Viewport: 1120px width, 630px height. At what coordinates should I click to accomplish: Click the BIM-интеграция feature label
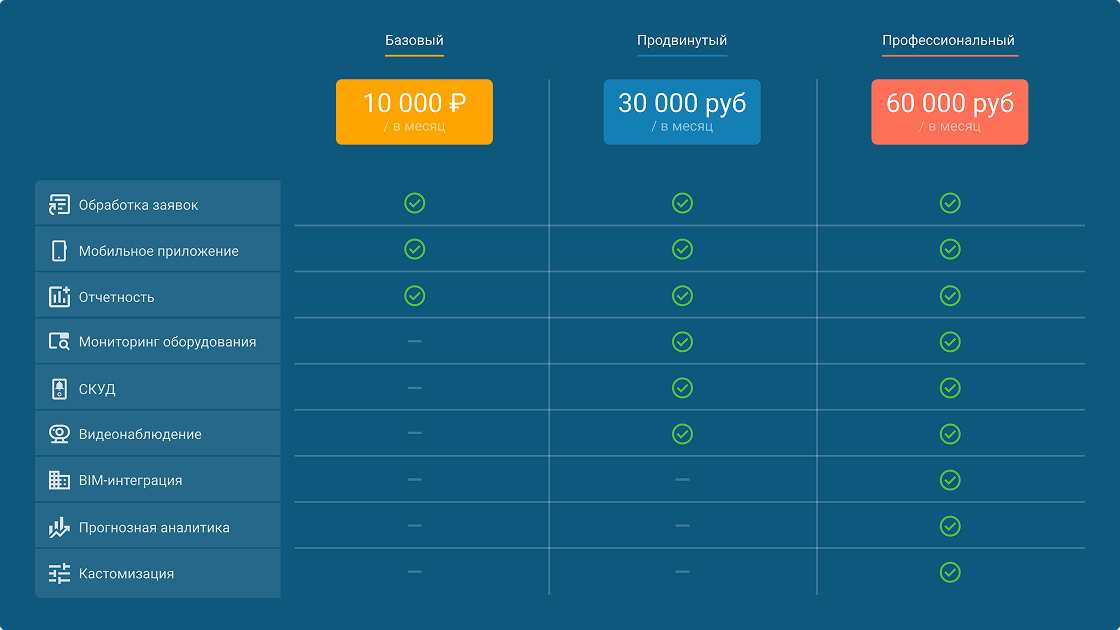point(131,481)
